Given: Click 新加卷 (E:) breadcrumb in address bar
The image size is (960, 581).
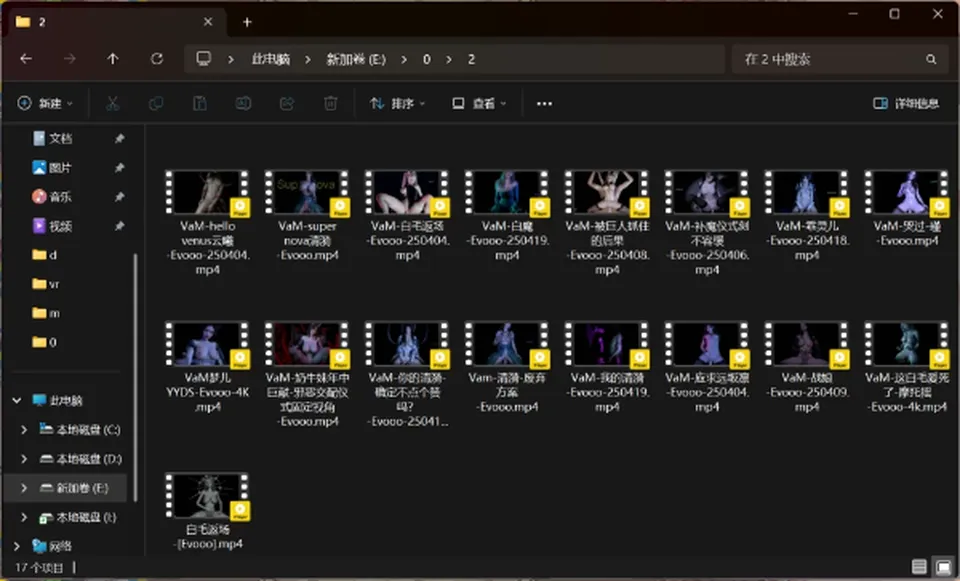Looking at the screenshot, I should point(356,59).
